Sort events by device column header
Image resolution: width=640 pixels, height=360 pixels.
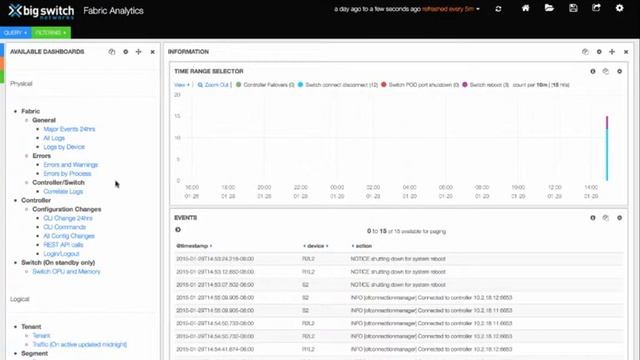point(316,246)
